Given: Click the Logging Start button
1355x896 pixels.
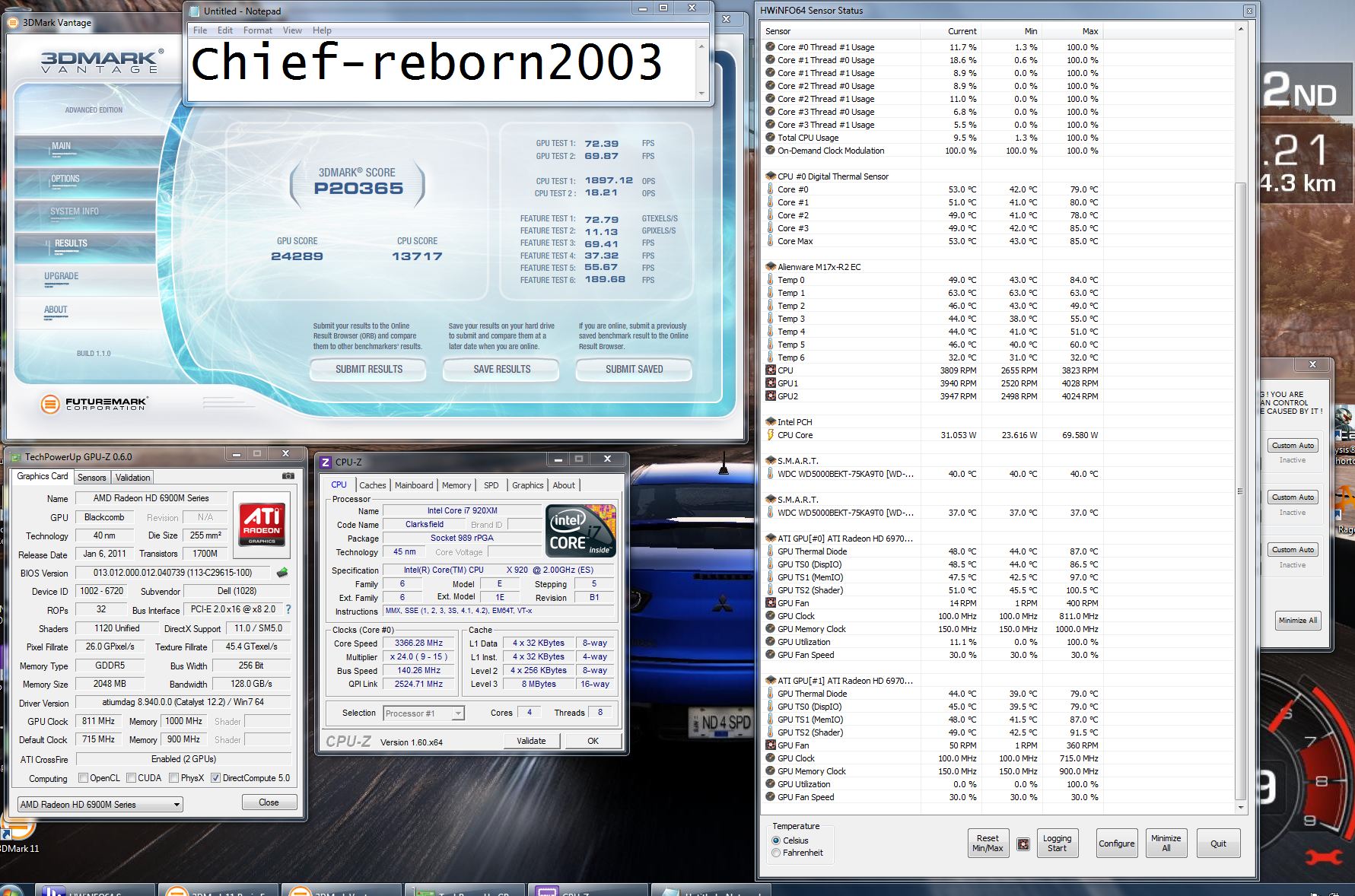Looking at the screenshot, I should (1057, 843).
